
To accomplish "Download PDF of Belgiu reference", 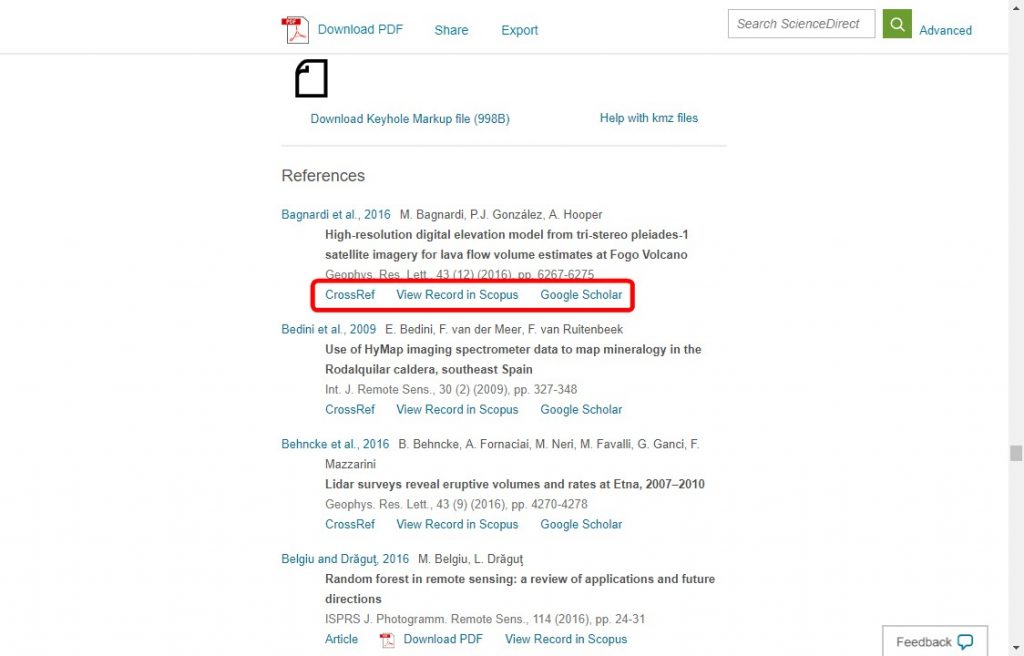I will click(x=443, y=639).
